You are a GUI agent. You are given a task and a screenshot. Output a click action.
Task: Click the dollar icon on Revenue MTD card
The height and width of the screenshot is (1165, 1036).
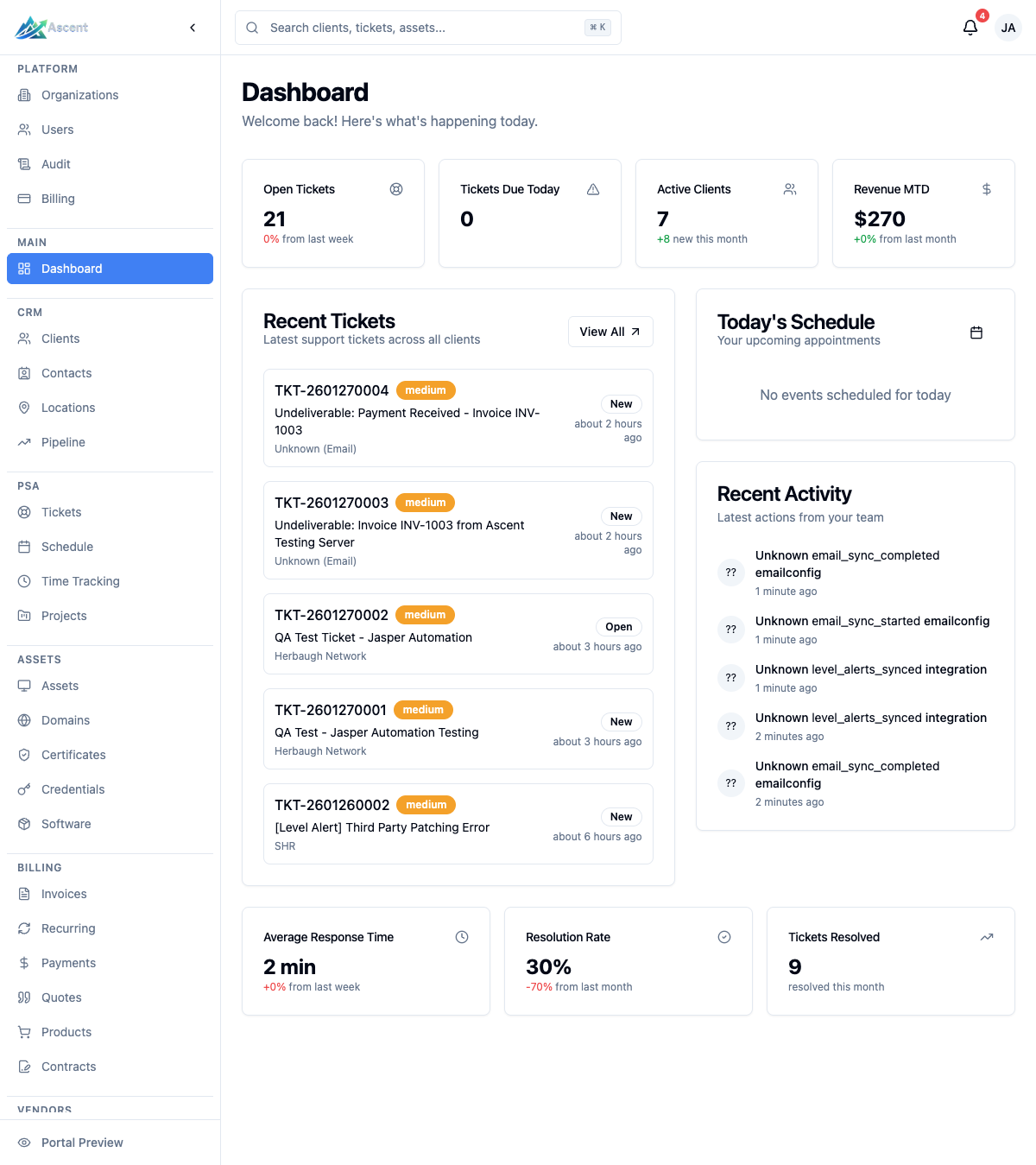point(986,189)
